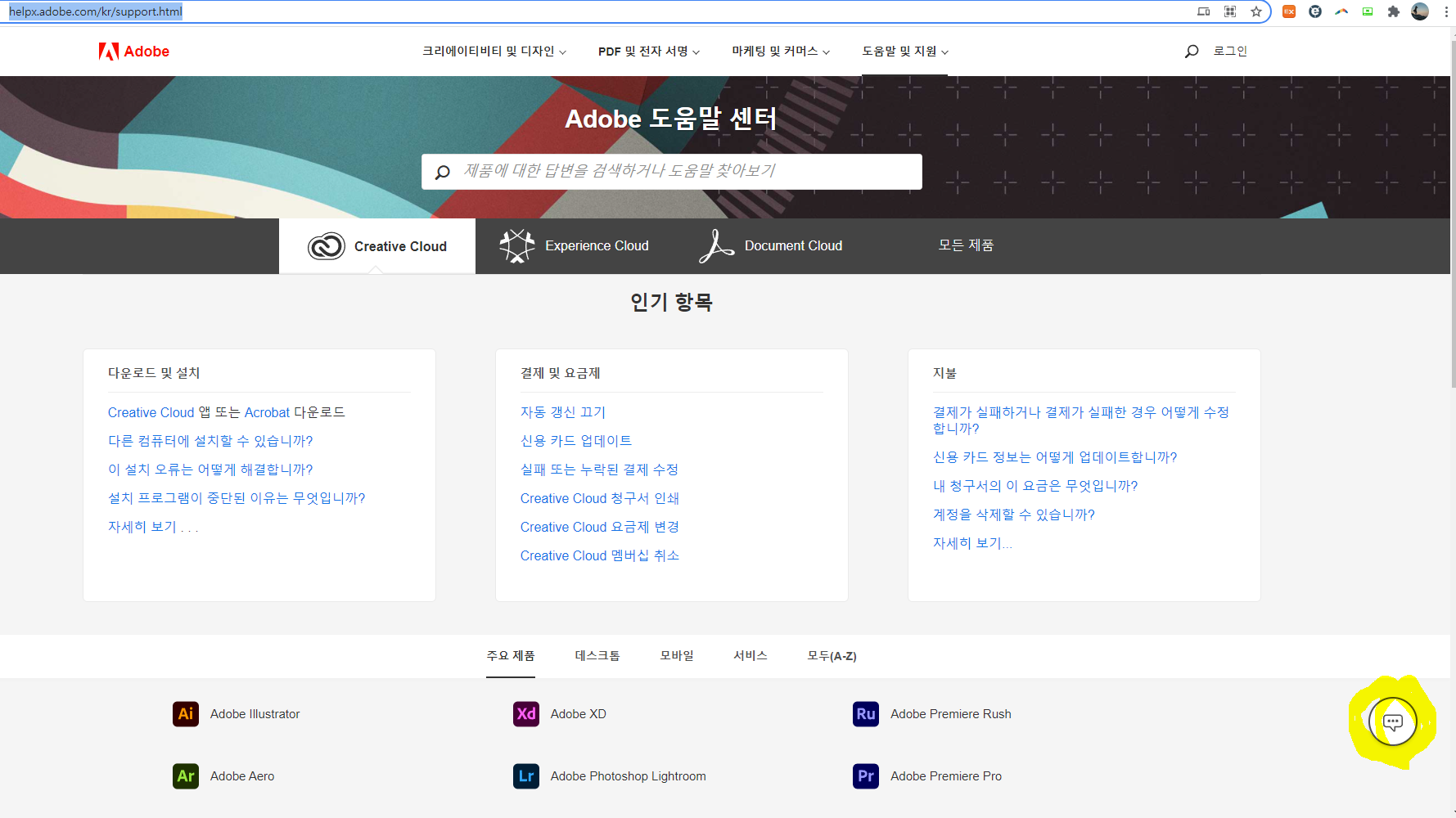Viewport: 1456px width, 818px height.
Task: Open the Adobe Photoshop Lightroom product link
Action: (x=628, y=776)
